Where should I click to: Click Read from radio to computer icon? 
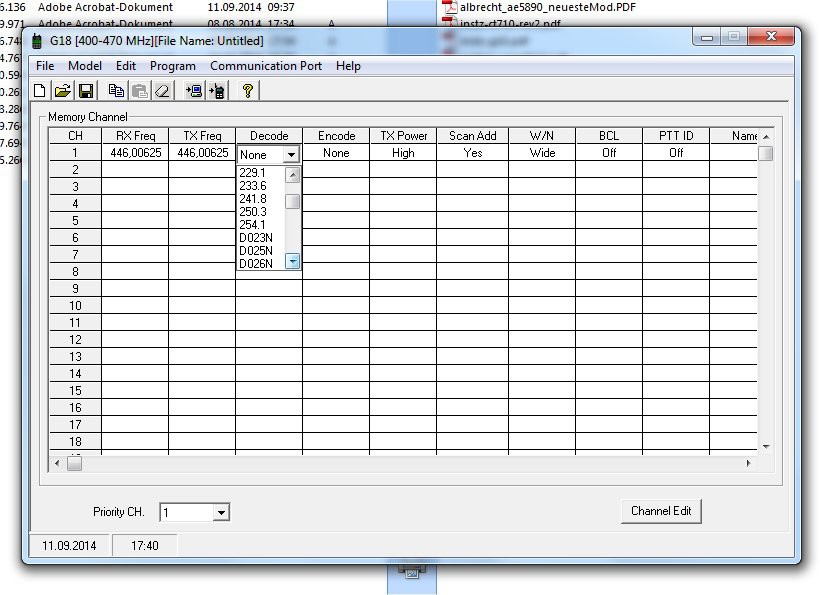(193, 91)
